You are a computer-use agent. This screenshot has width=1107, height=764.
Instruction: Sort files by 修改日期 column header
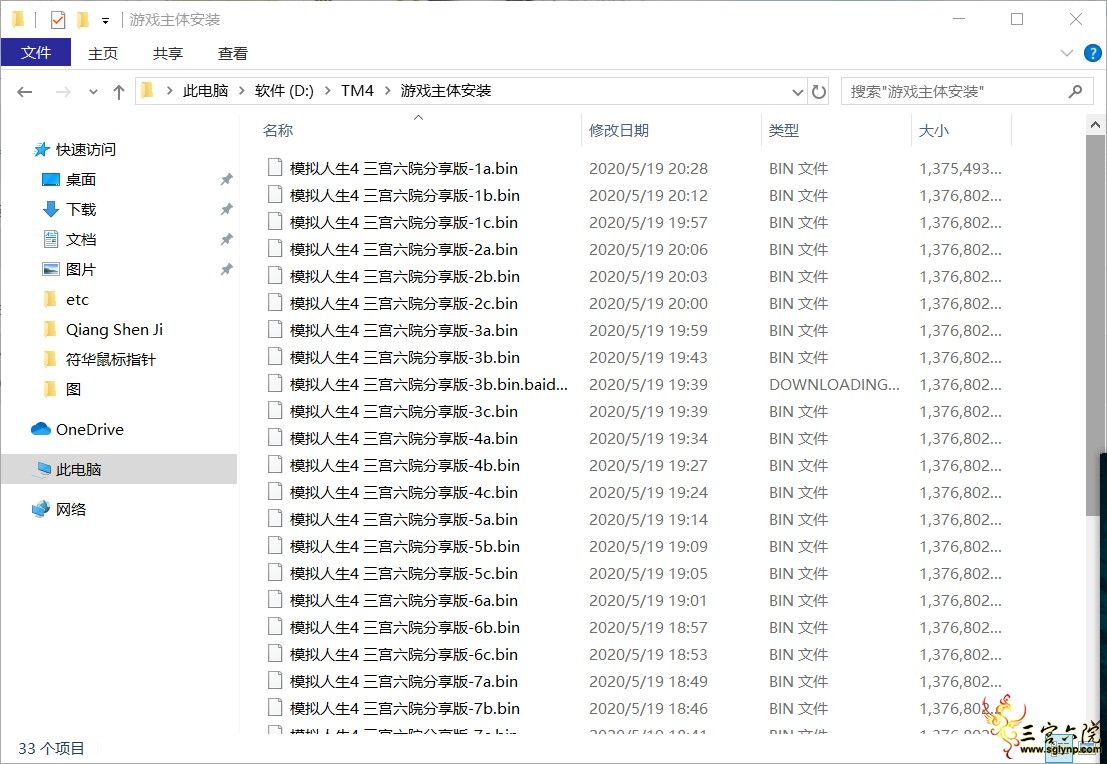coord(618,131)
